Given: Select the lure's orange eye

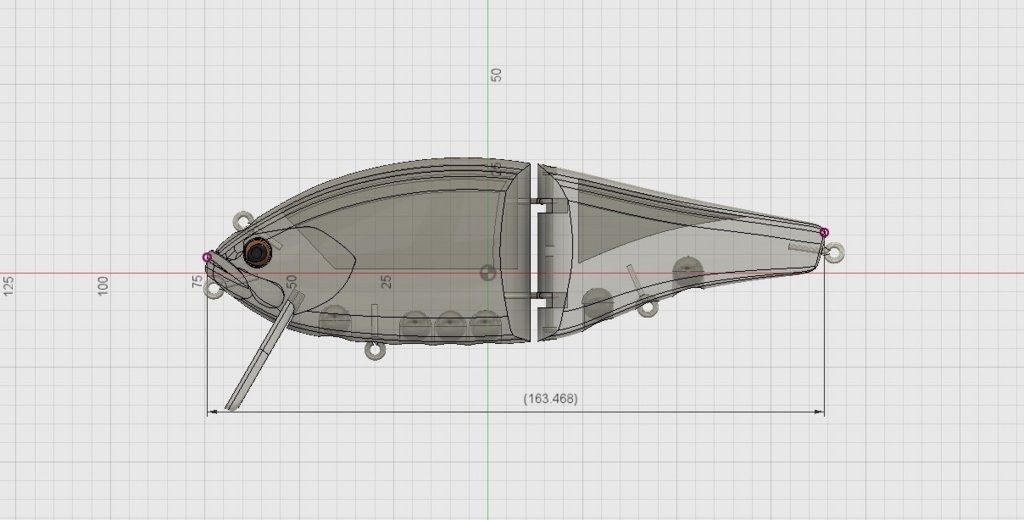Looking at the screenshot, I should pos(257,252).
